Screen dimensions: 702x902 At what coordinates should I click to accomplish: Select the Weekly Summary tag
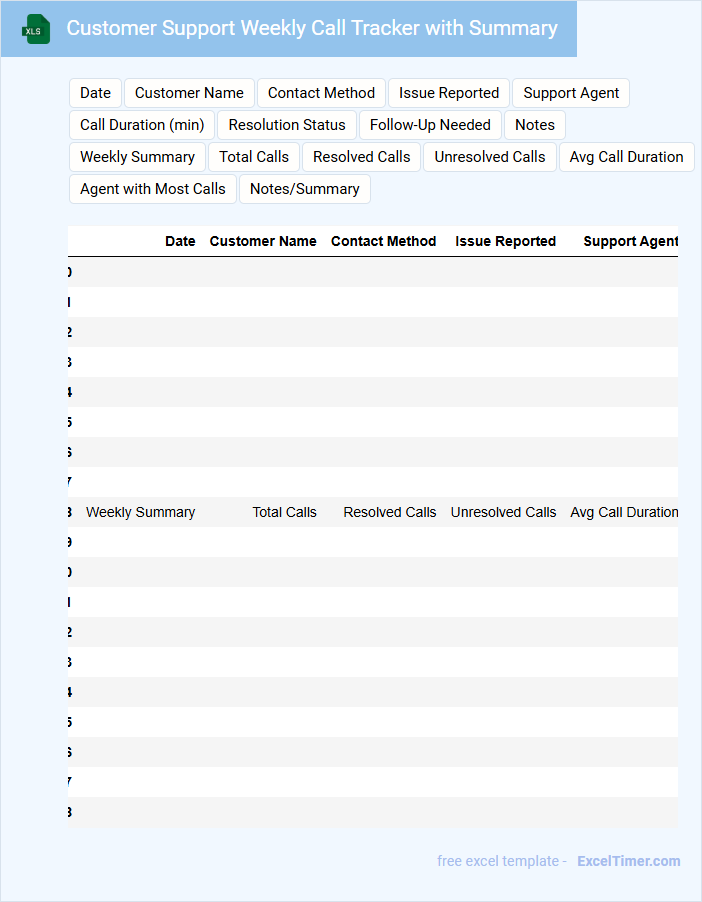[x=138, y=157]
